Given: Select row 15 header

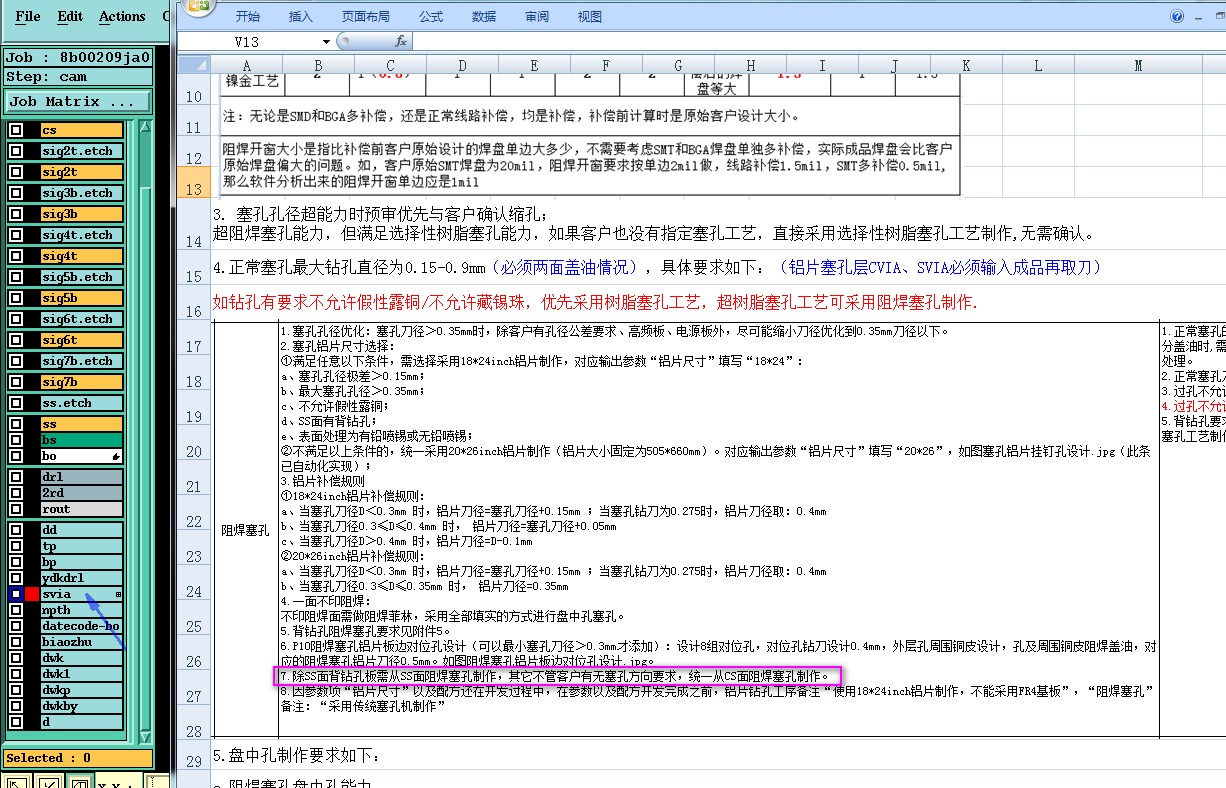Looking at the screenshot, I should tap(193, 268).
